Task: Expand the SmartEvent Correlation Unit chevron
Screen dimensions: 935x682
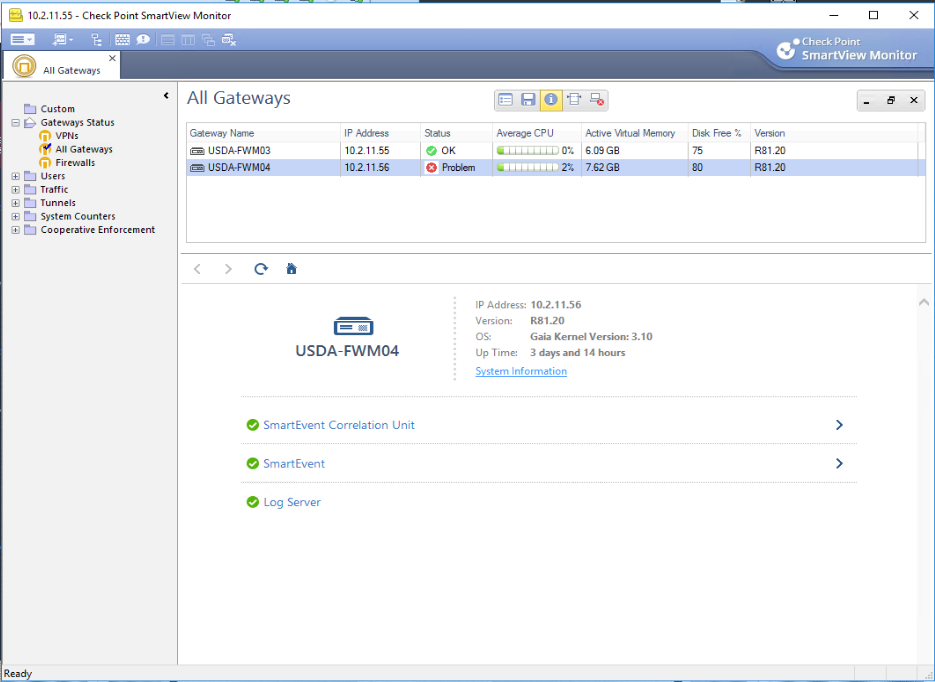Action: (839, 425)
